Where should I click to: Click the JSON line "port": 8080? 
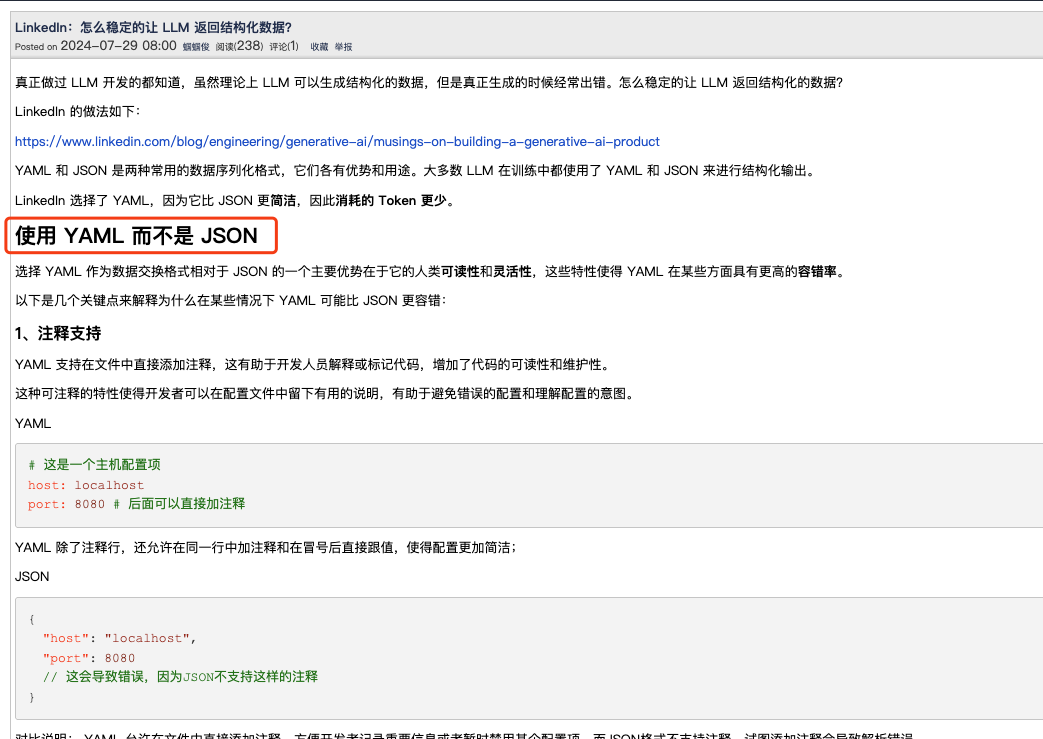coord(89,659)
